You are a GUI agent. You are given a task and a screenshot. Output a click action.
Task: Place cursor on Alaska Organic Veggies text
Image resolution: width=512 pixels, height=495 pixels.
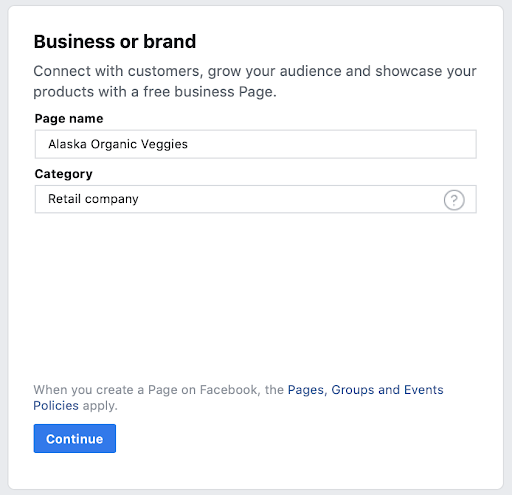[x=118, y=144]
